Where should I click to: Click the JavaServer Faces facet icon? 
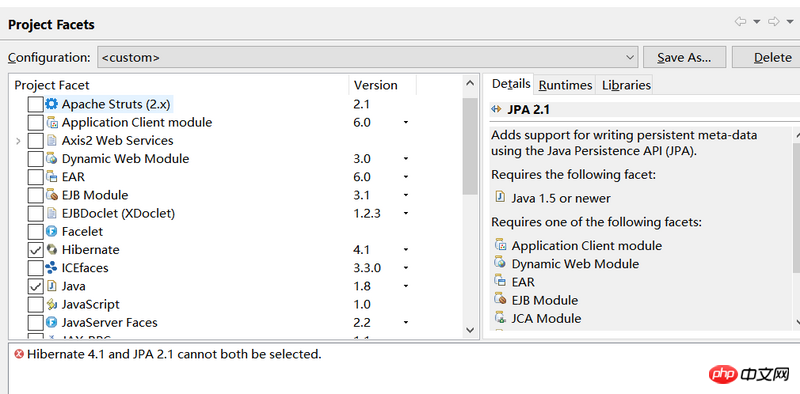point(52,323)
